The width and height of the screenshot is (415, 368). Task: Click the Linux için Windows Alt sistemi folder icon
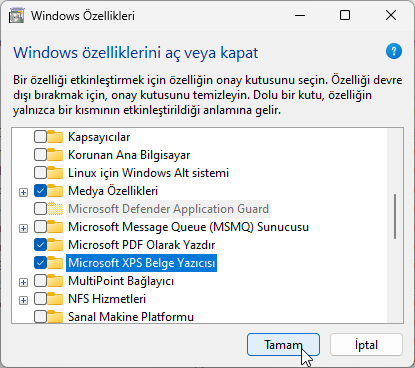pyautogui.click(x=55, y=173)
